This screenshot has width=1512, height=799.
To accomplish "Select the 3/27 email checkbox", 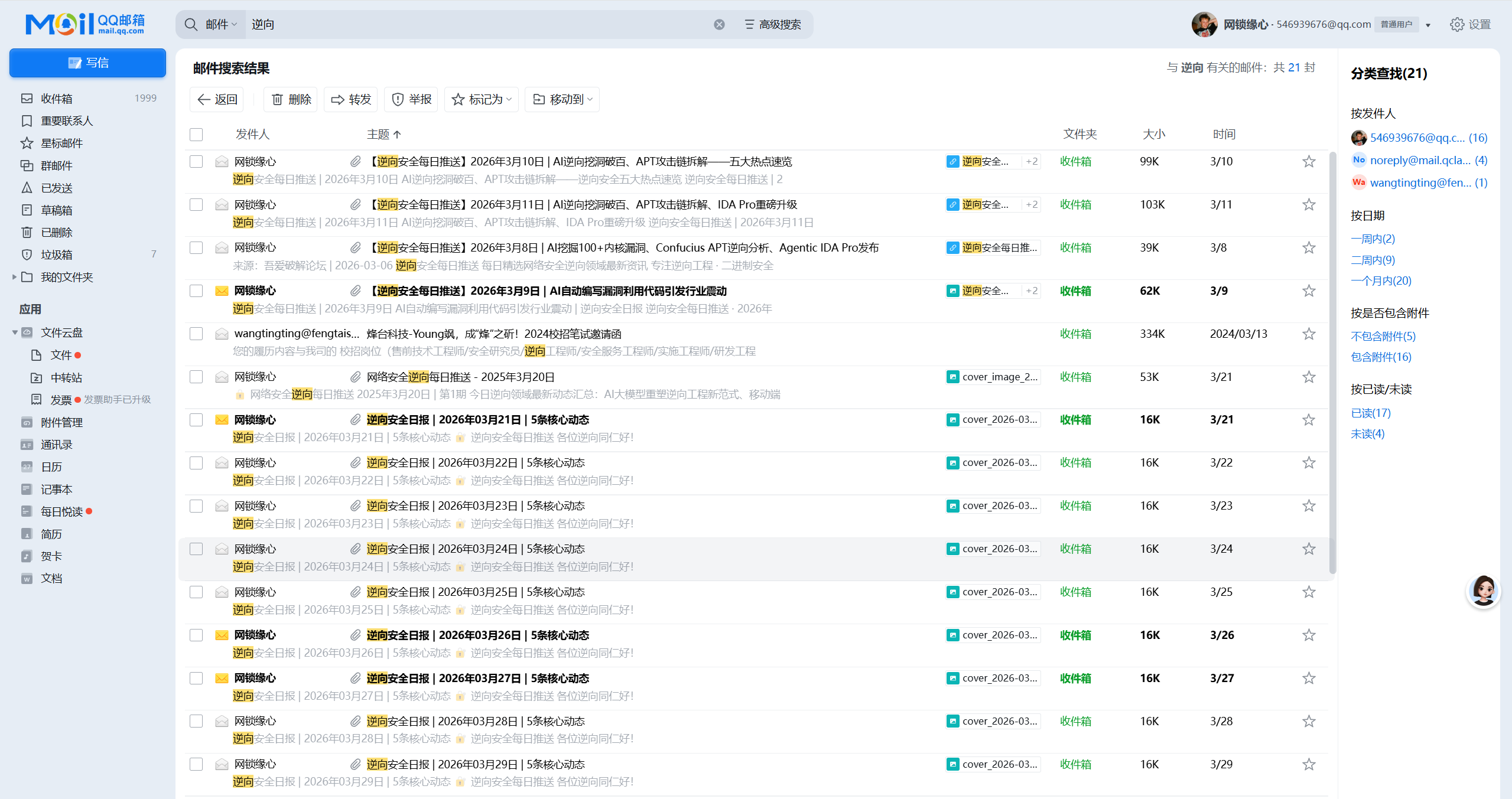I will [196, 678].
